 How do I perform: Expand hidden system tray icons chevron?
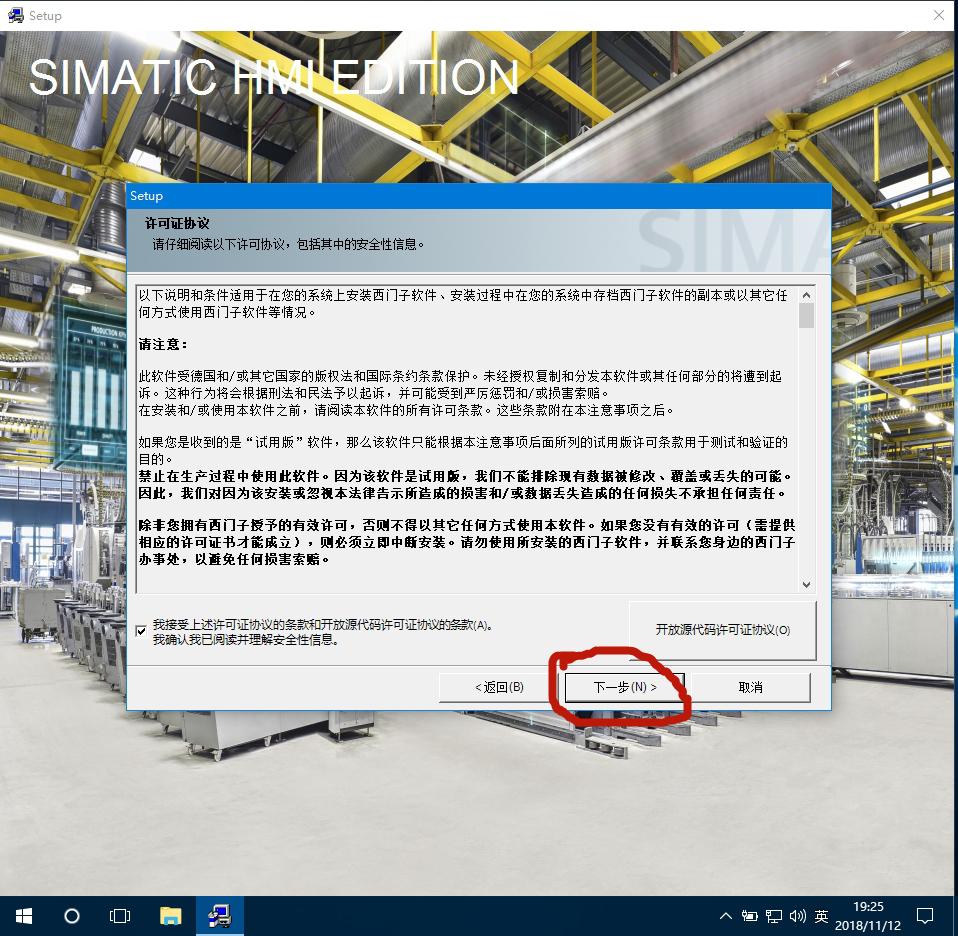point(726,915)
